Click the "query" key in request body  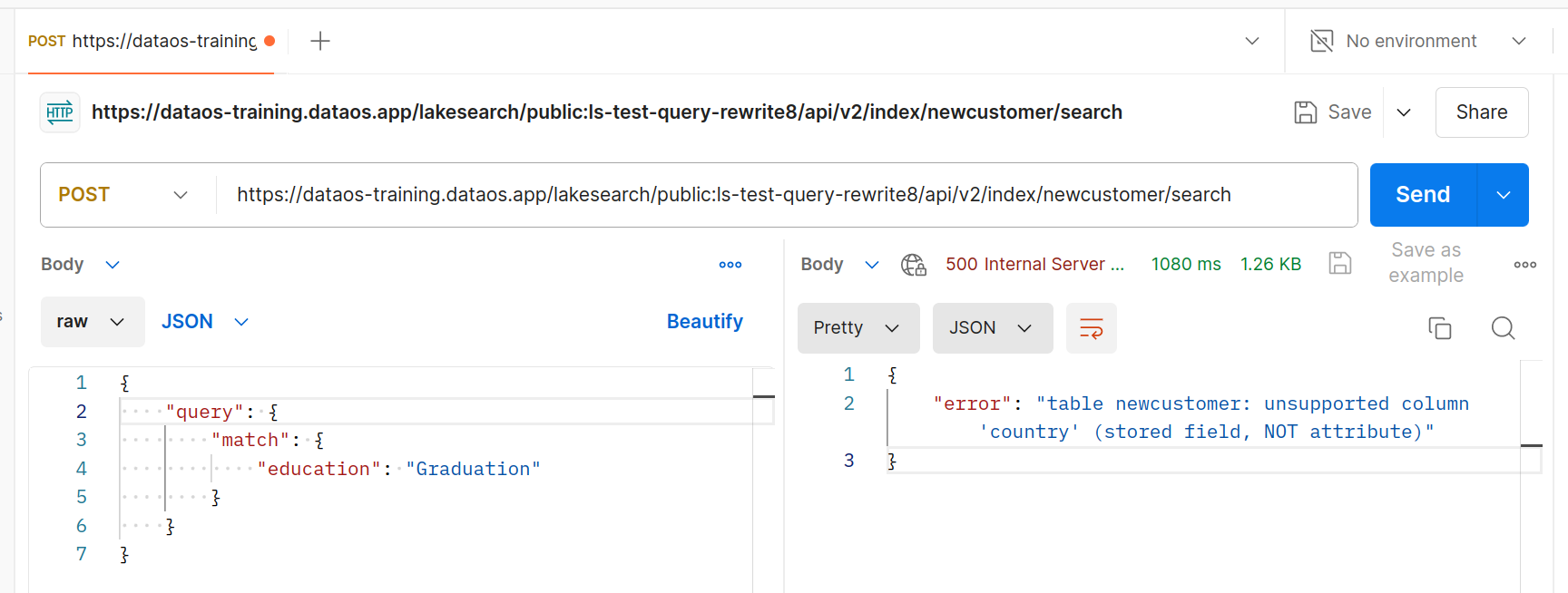click(x=204, y=412)
